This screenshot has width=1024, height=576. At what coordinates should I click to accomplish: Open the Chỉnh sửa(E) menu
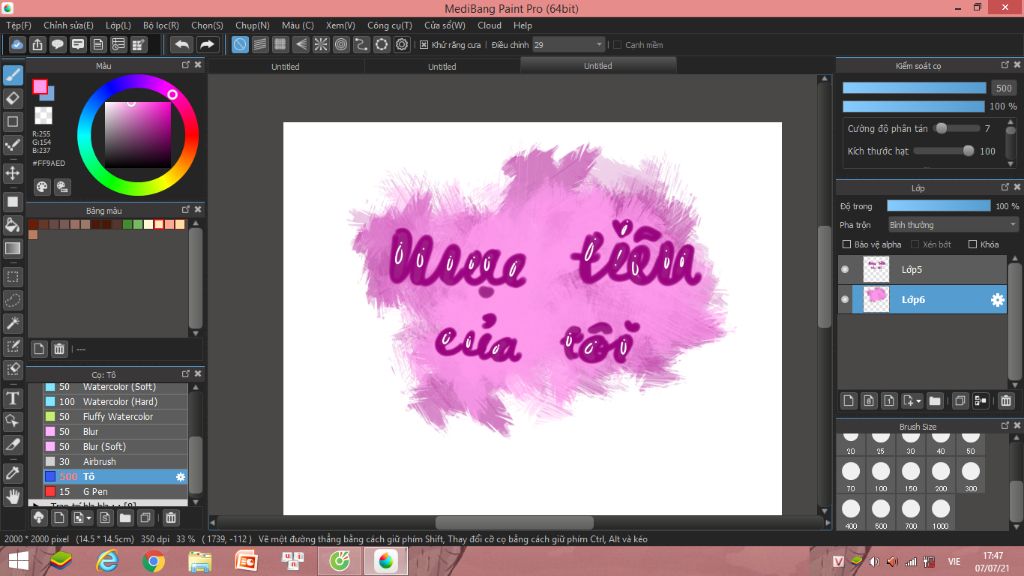(68, 25)
